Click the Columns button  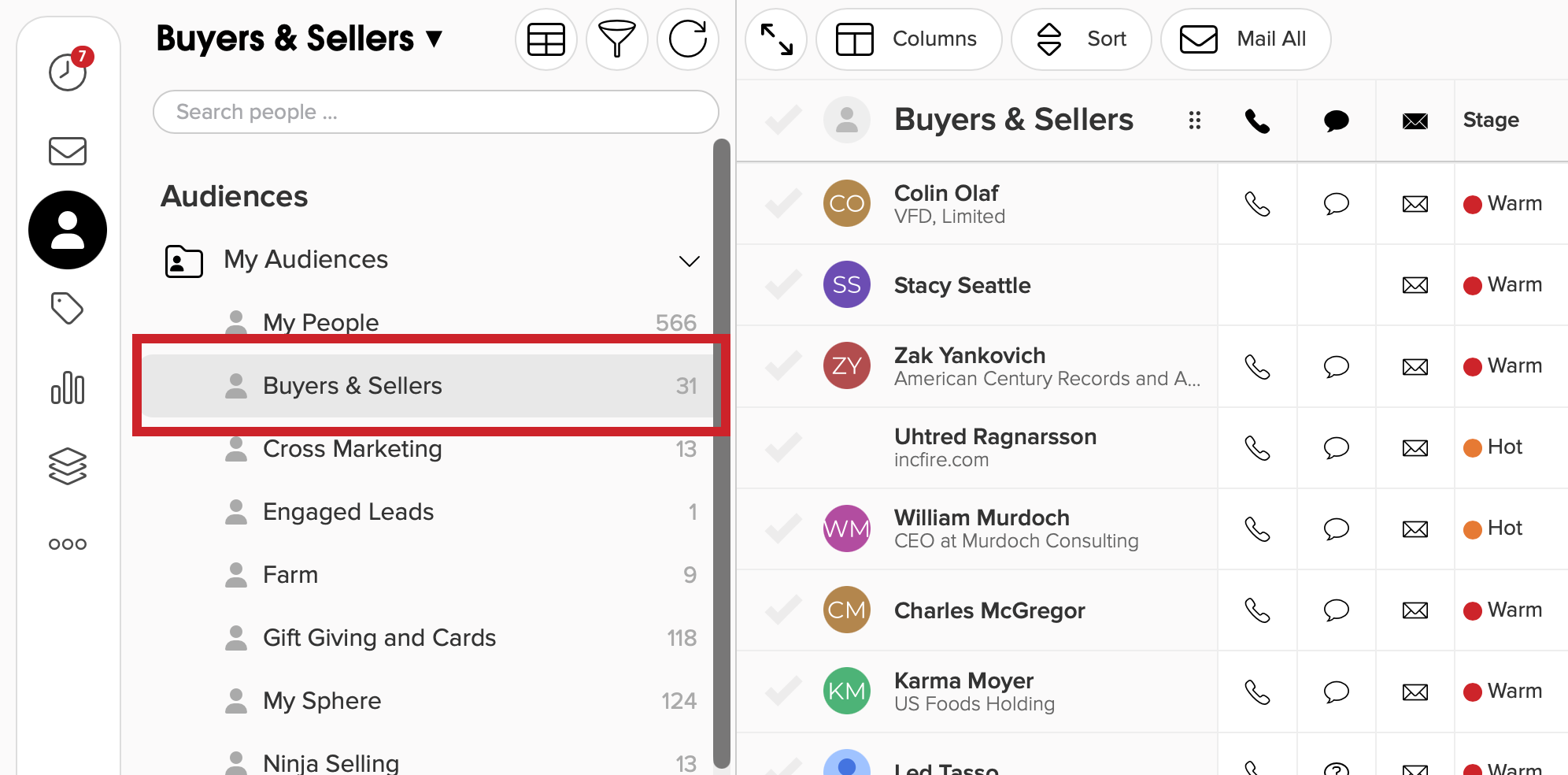pyautogui.click(x=909, y=39)
